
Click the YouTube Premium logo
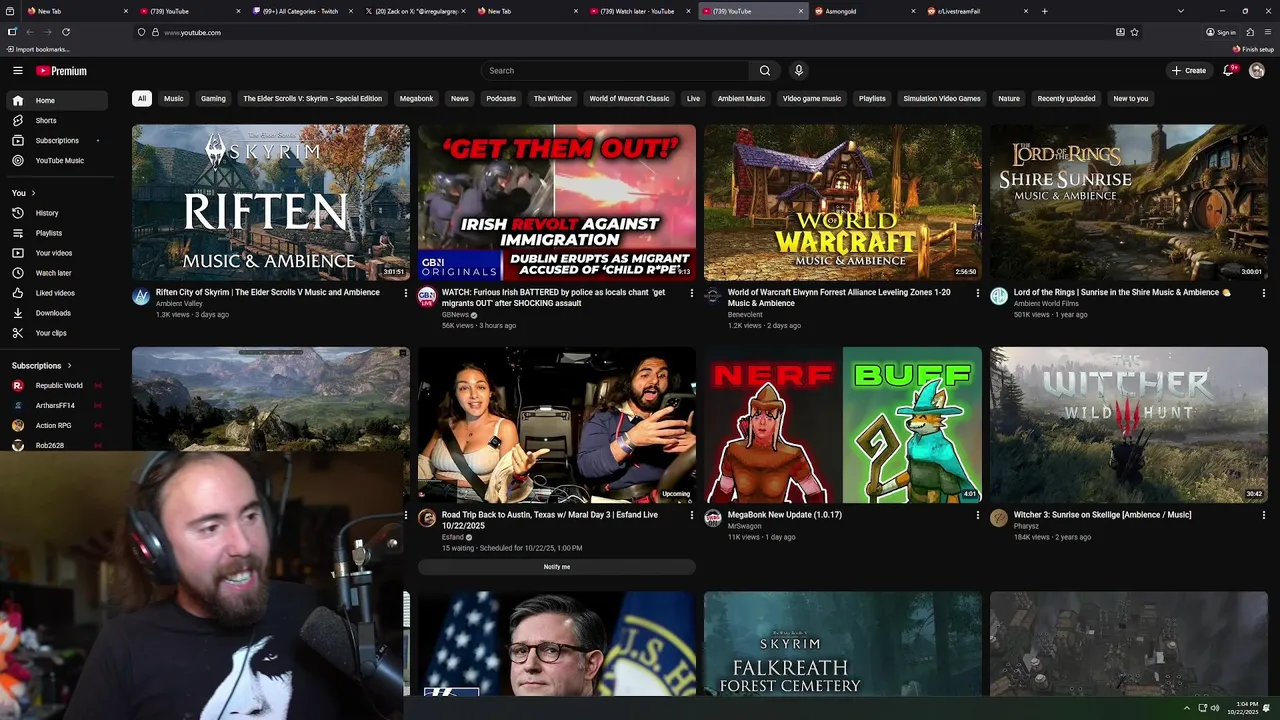coord(61,71)
